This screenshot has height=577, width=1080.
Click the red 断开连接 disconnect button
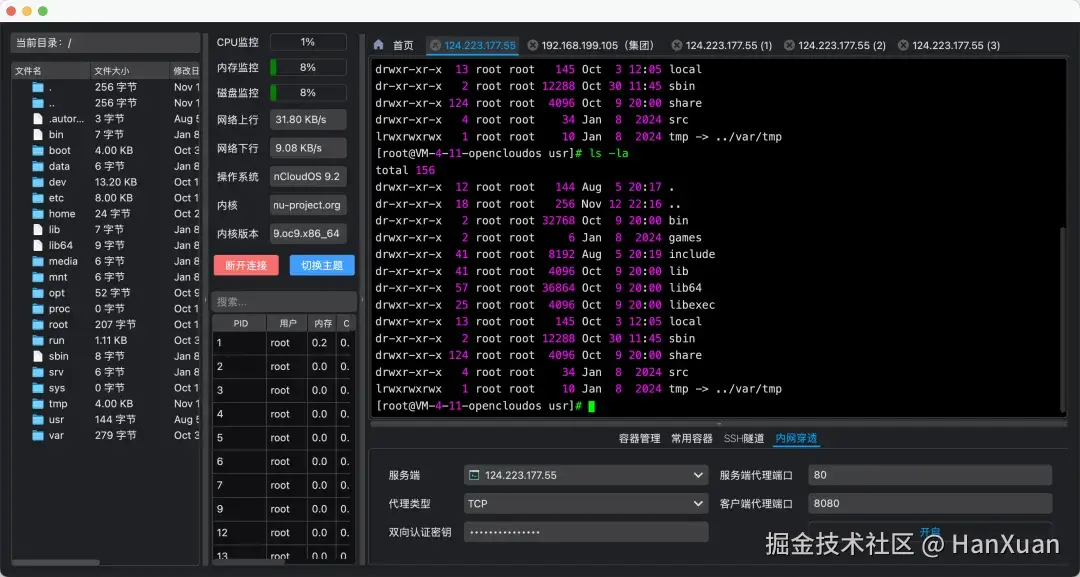[x=245, y=265]
